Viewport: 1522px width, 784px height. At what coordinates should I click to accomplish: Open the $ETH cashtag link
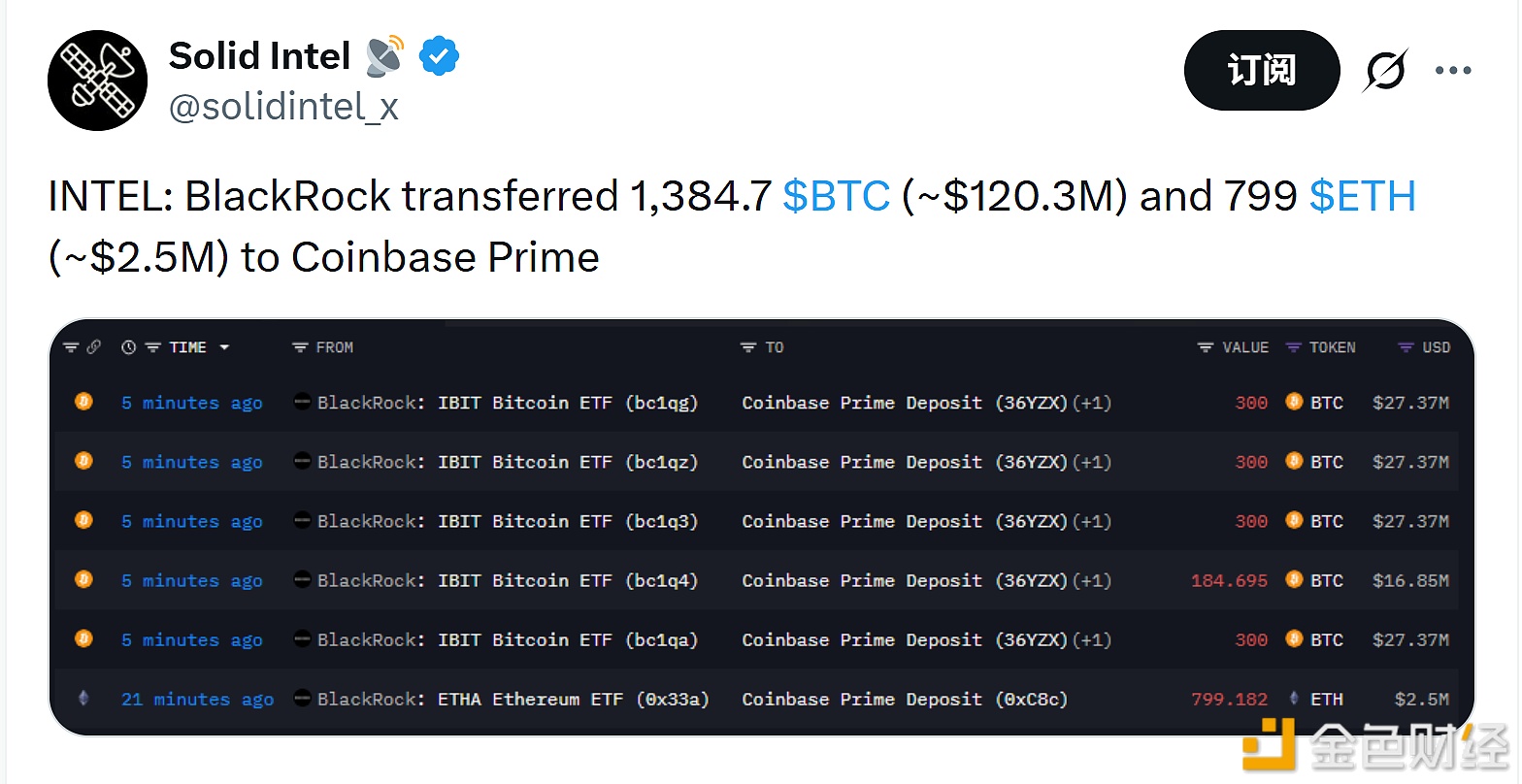[x=1363, y=196]
